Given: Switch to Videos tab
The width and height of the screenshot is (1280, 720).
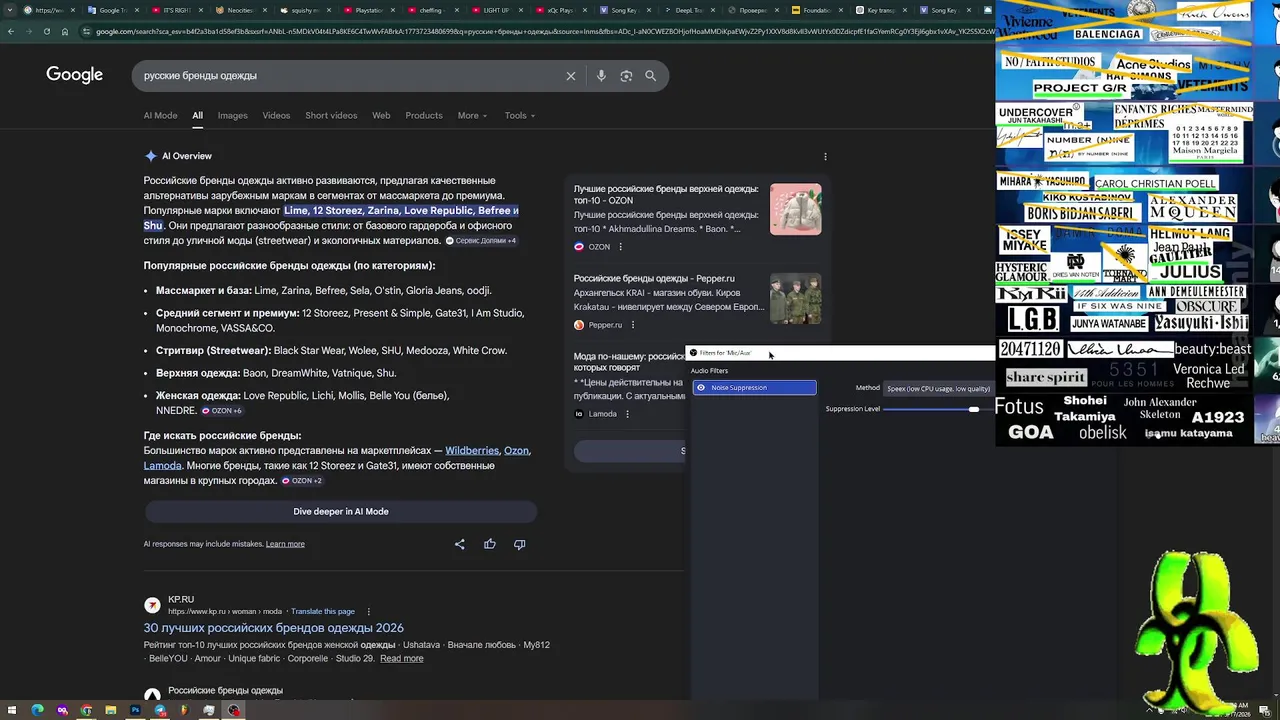Looking at the screenshot, I should [x=276, y=115].
